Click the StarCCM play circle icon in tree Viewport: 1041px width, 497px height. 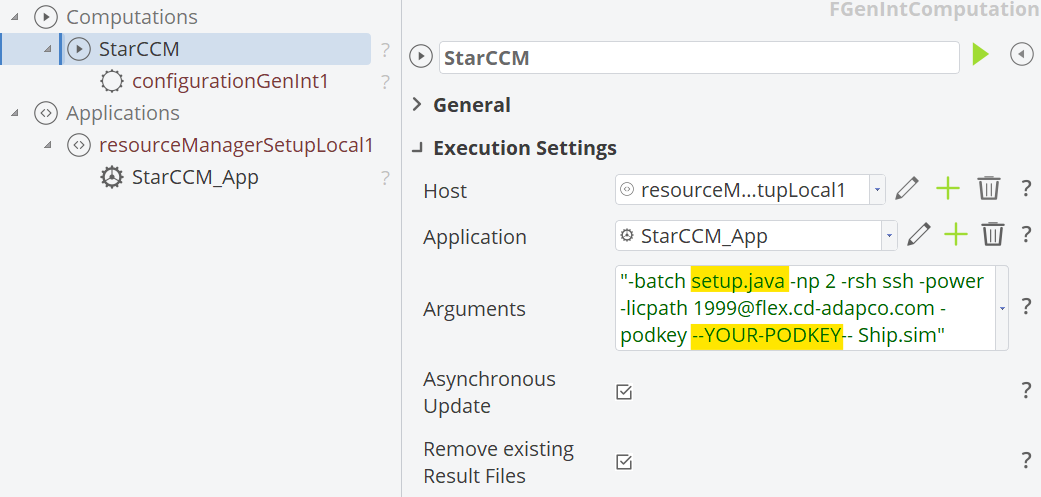coord(79,49)
